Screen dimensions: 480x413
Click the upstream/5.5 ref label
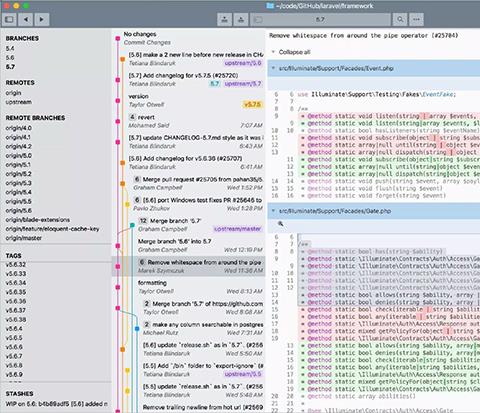tap(243, 374)
